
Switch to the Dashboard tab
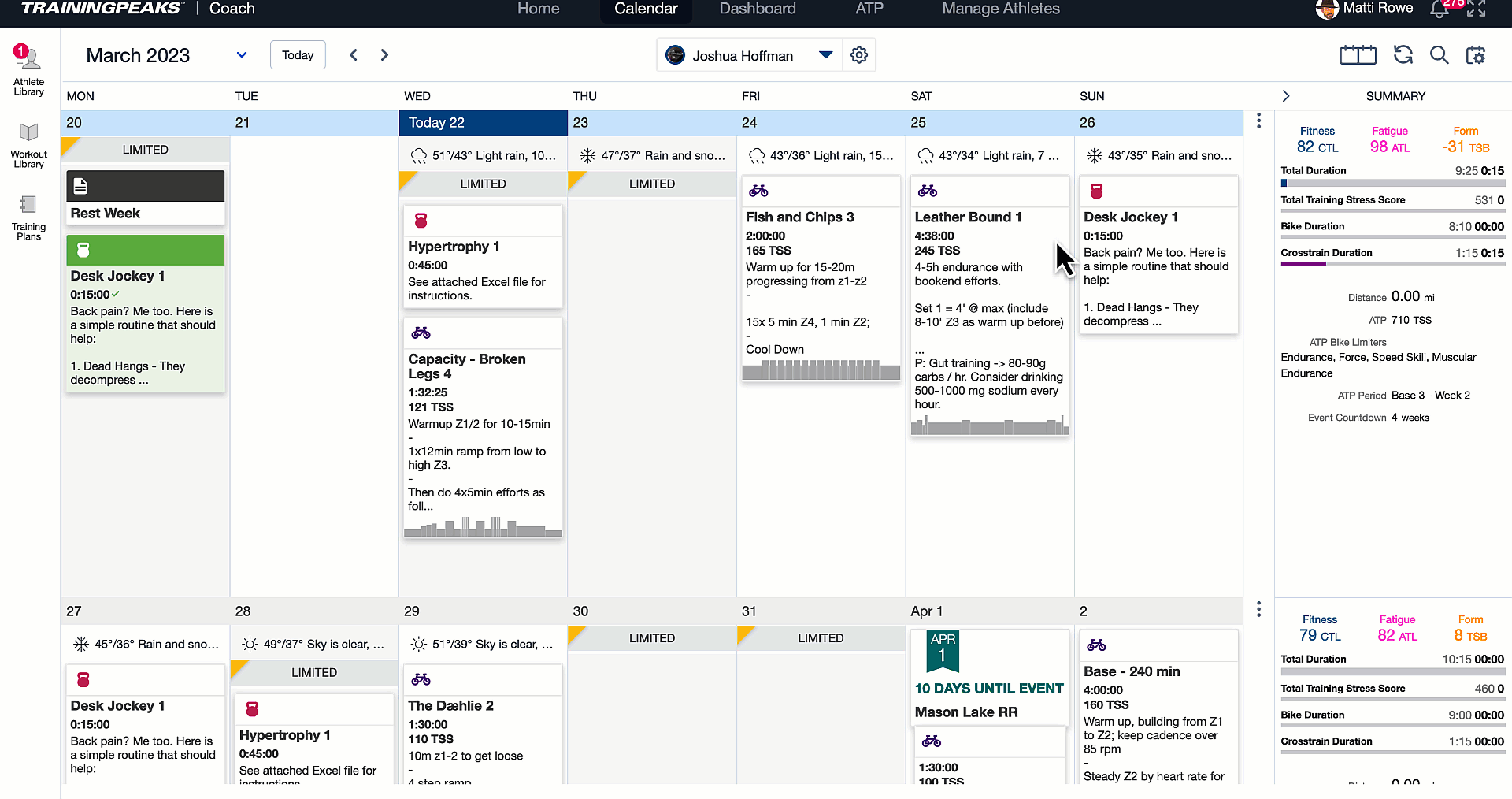coord(757,9)
